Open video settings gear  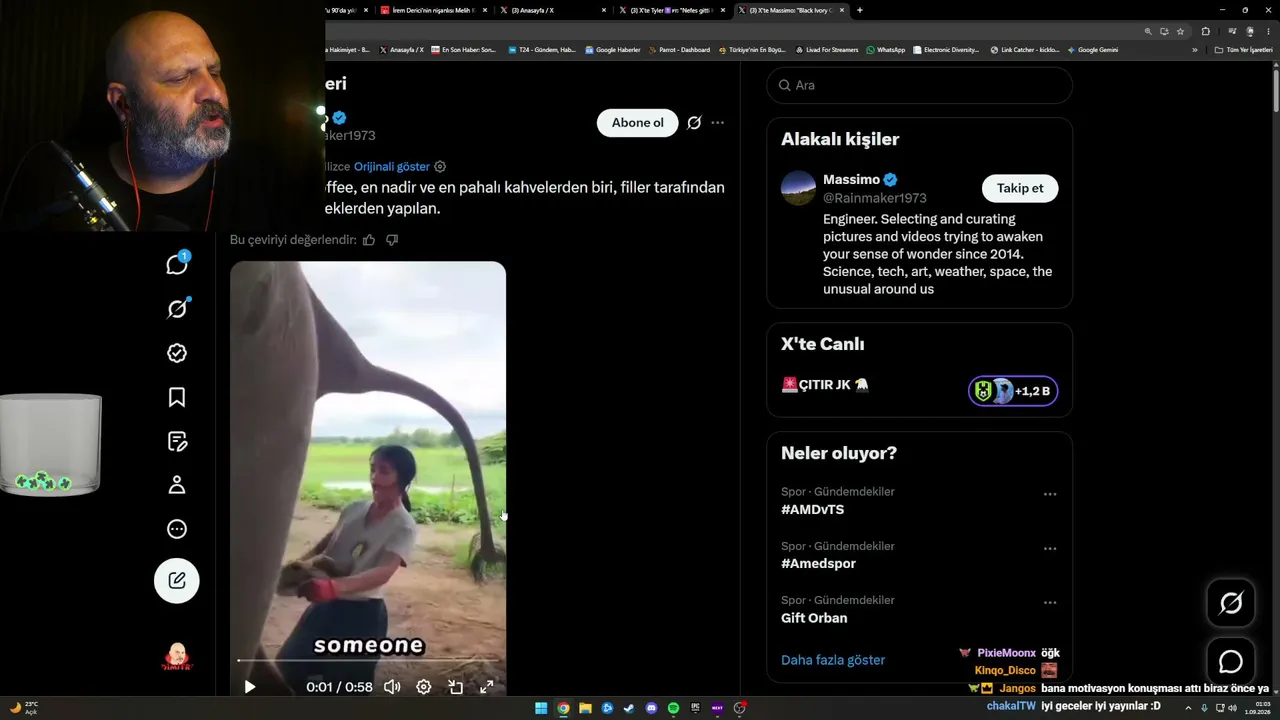point(424,687)
